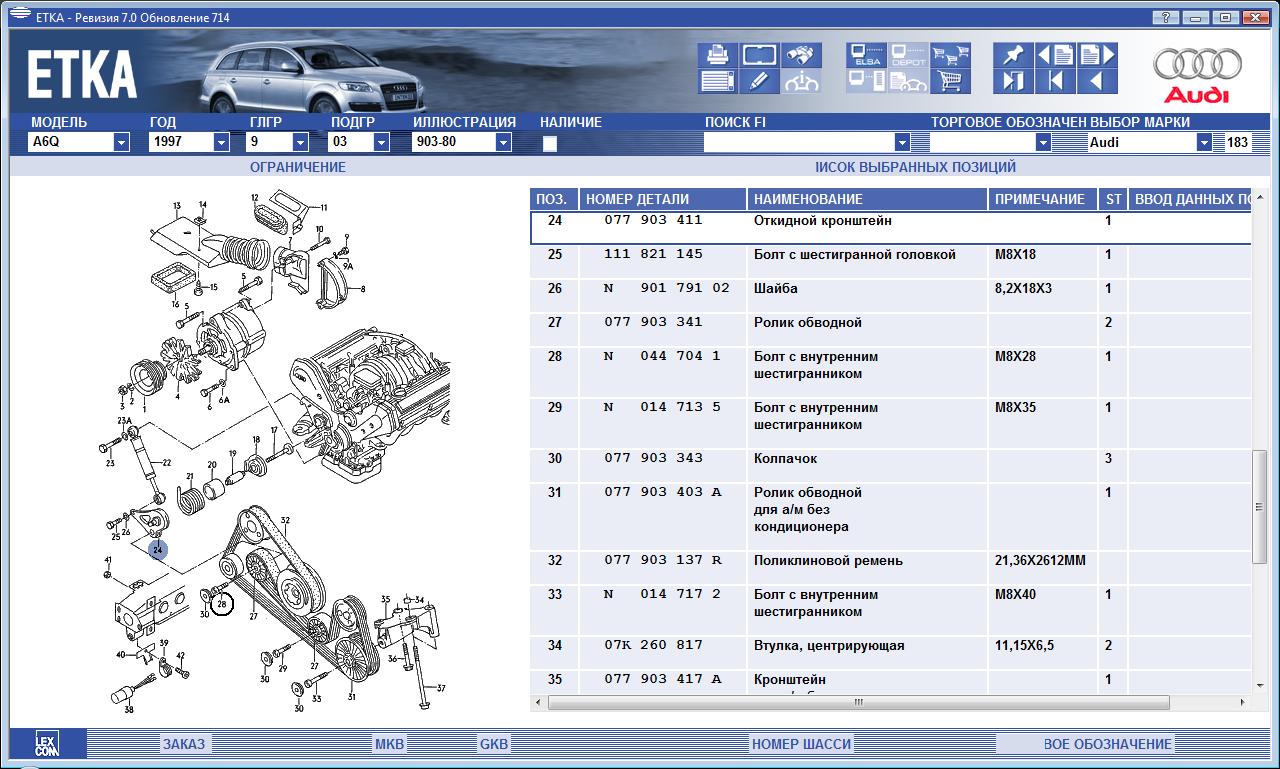
Task: Click the LEX COM logo icon
Action: pos(48,744)
